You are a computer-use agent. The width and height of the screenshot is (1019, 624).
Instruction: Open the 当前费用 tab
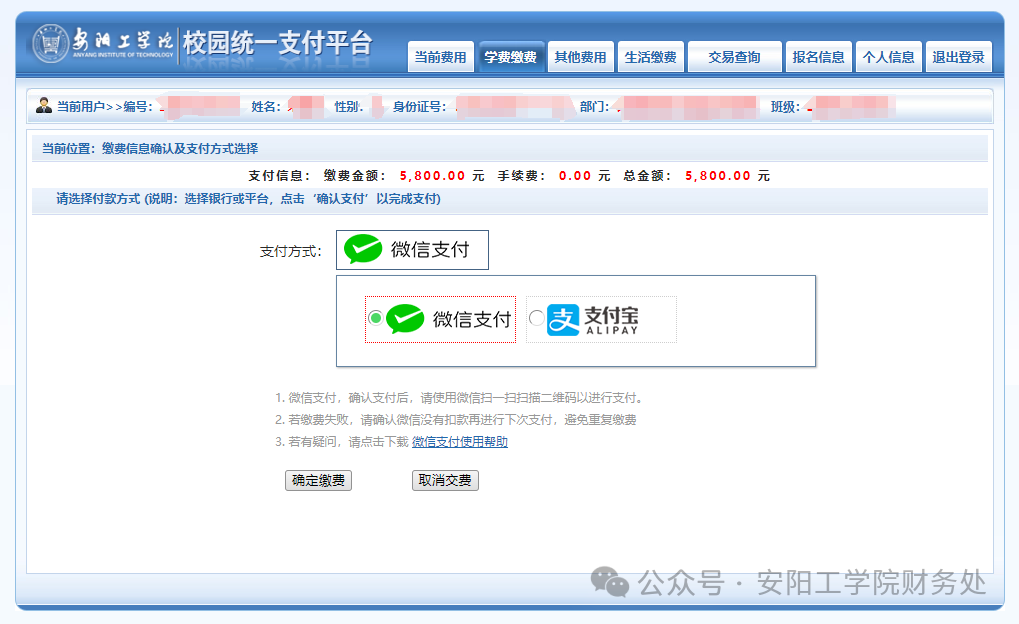point(441,57)
